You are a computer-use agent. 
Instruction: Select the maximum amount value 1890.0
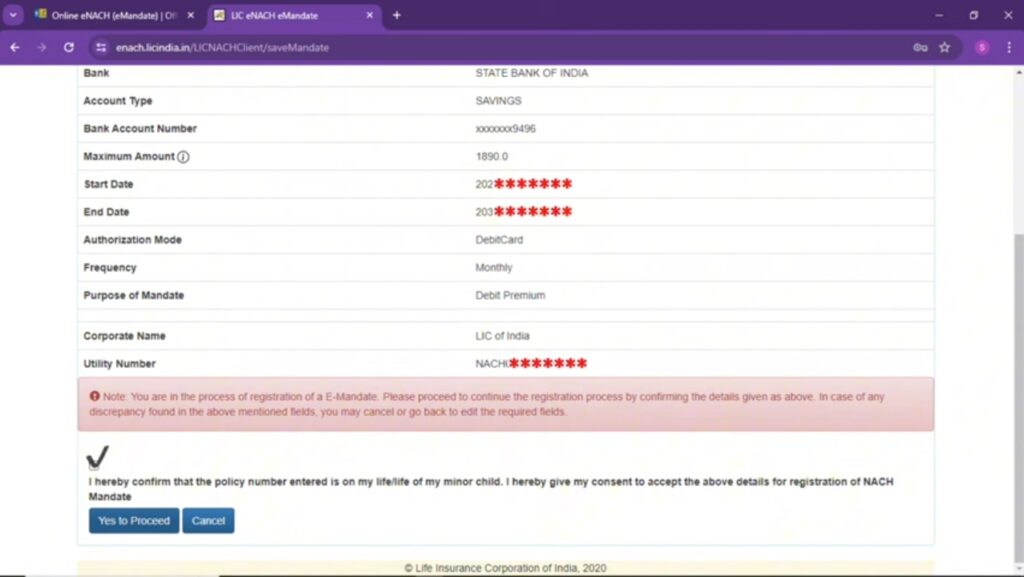(492, 157)
